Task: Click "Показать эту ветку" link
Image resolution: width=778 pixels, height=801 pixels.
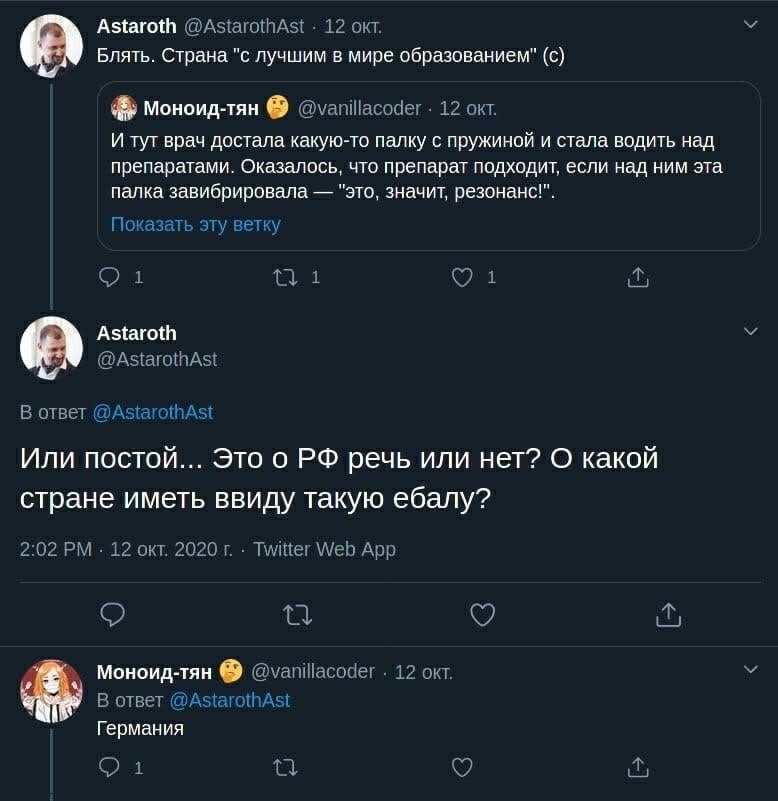Action: pos(195,224)
